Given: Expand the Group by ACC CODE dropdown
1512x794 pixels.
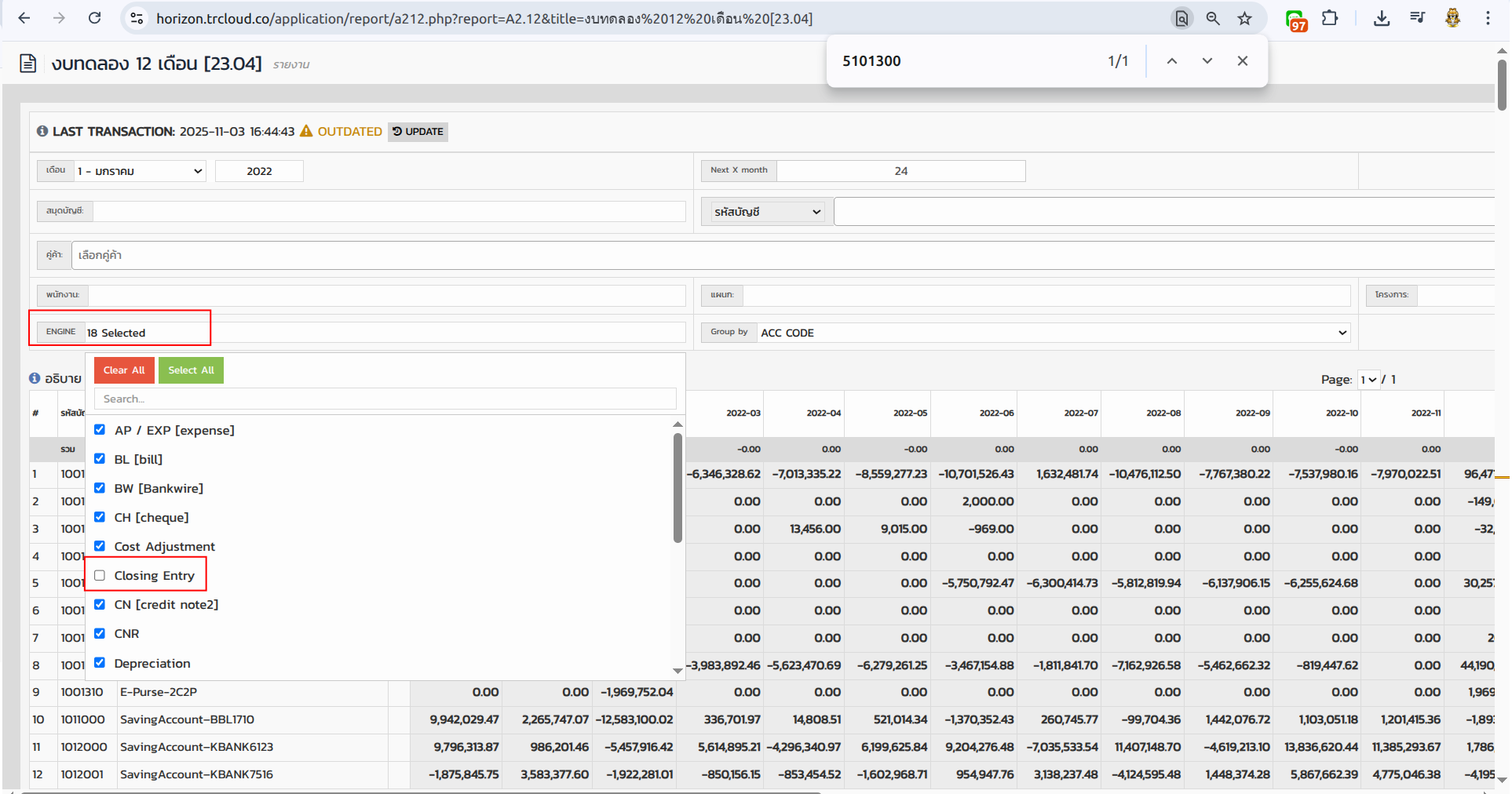Looking at the screenshot, I should point(1053,333).
